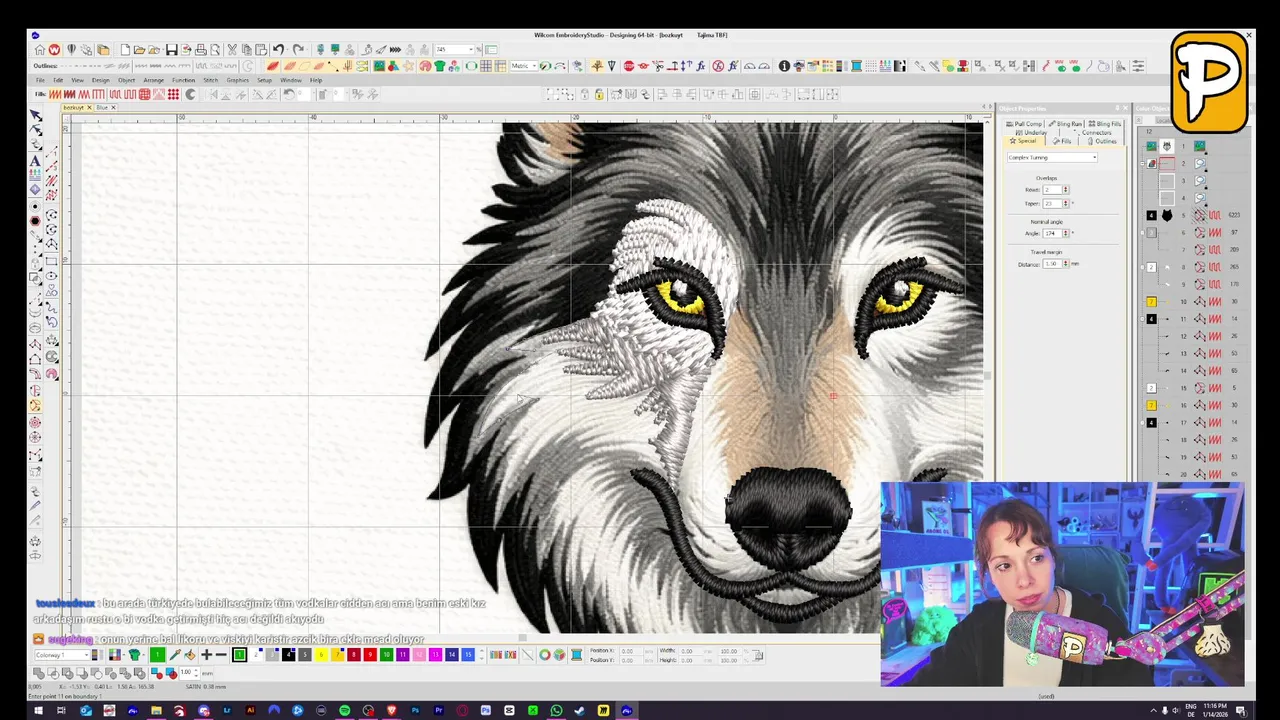Click the minus icon to remove color
The image size is (1280, 720).
click(221, 655)
